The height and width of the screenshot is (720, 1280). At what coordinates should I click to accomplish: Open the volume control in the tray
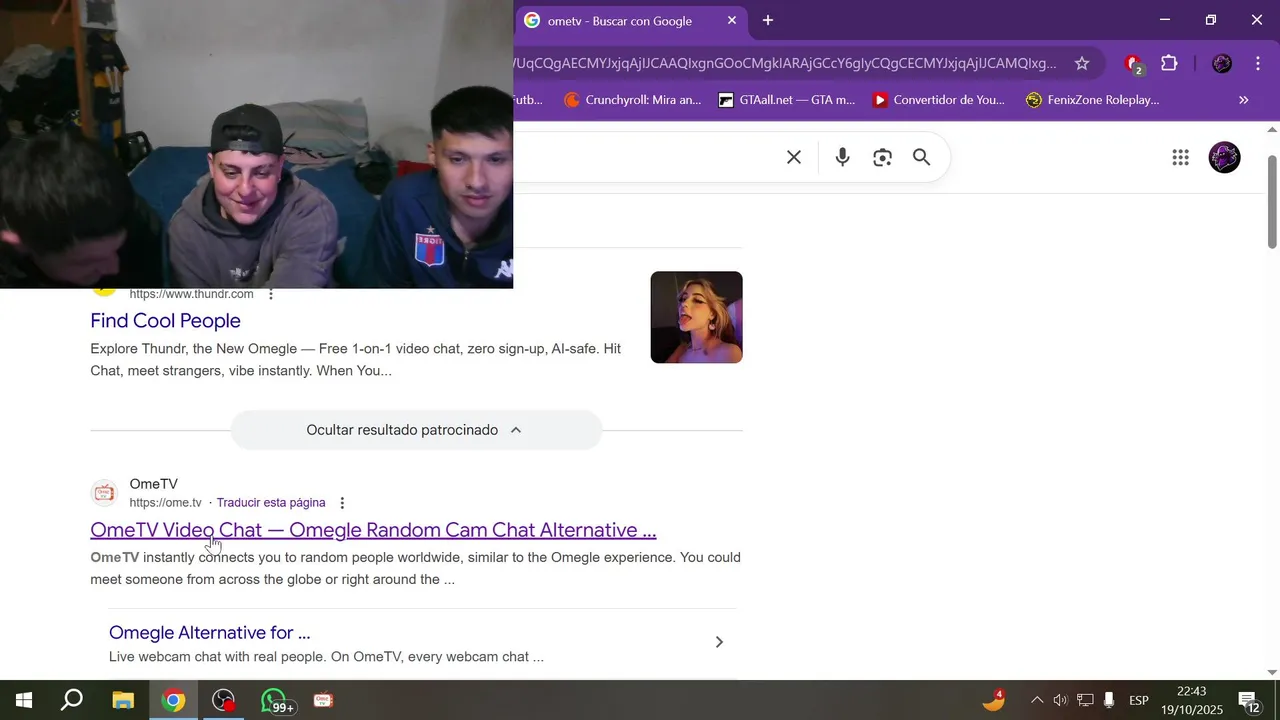pyautogui.click(x=1060, y=700)
